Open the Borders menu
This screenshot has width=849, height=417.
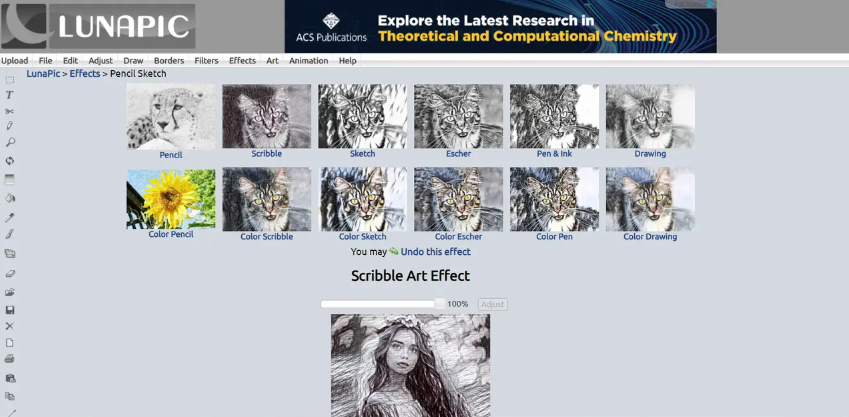pos(169,61)
